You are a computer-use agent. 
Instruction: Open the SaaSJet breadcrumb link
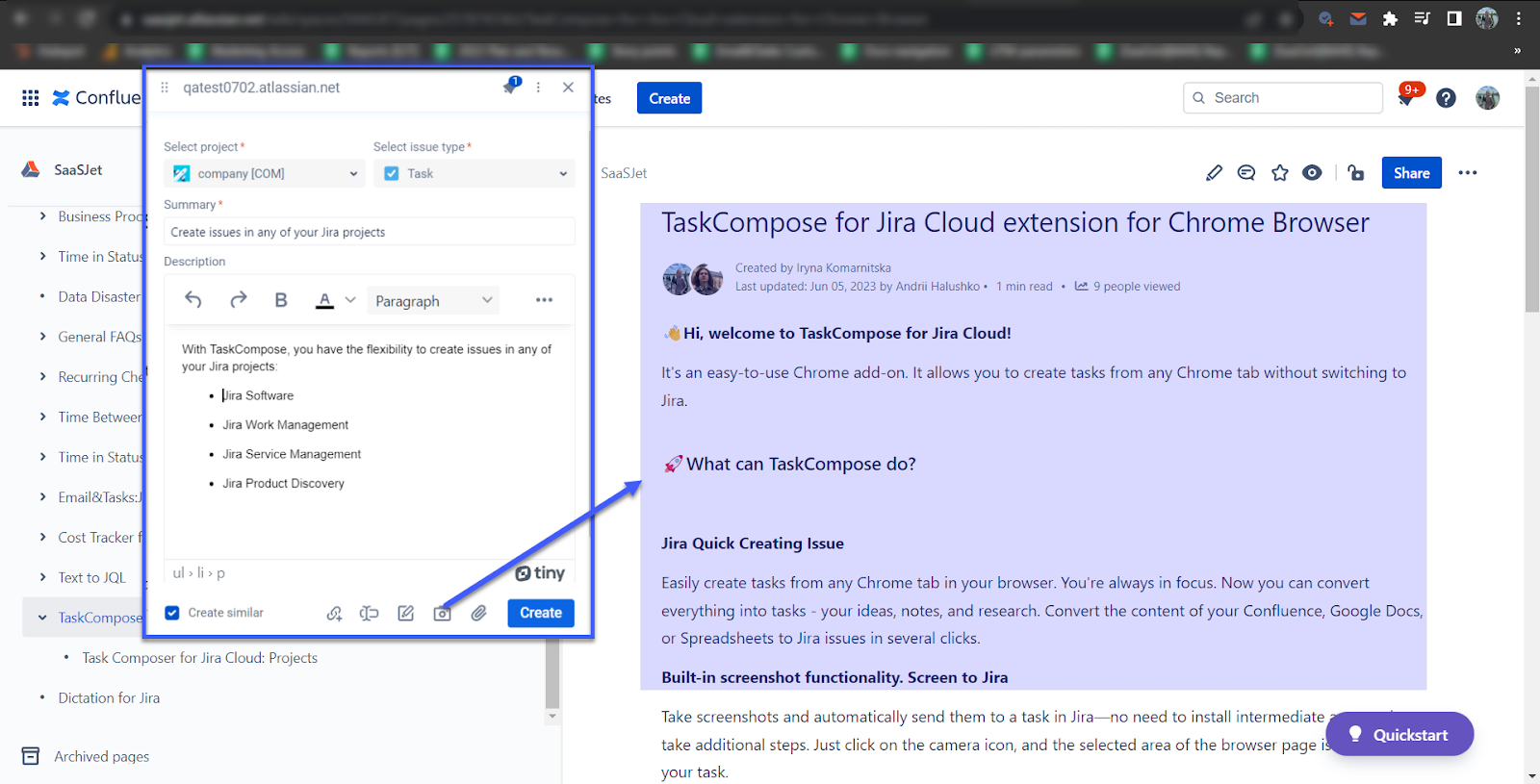pyautogui.click(x=624, y=173)
